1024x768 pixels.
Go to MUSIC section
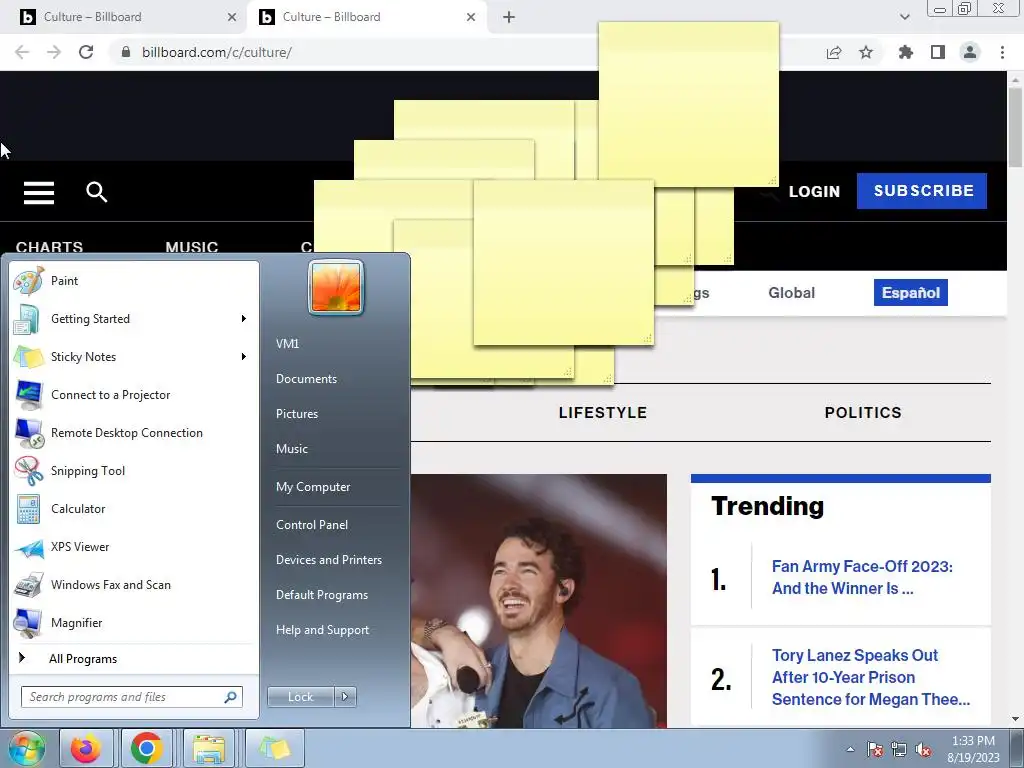pyautogui.click(x=191, y=247)
